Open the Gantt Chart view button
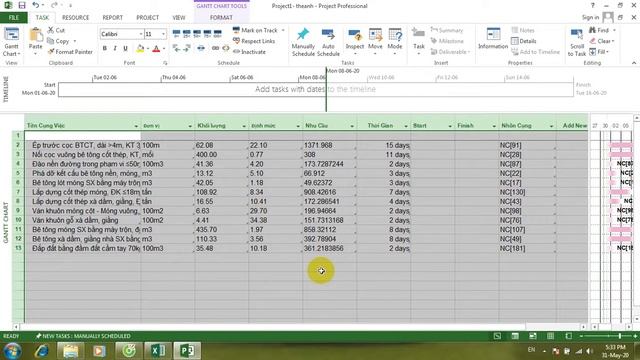This screenshot has width=640, height=360. tap(11, 42)
